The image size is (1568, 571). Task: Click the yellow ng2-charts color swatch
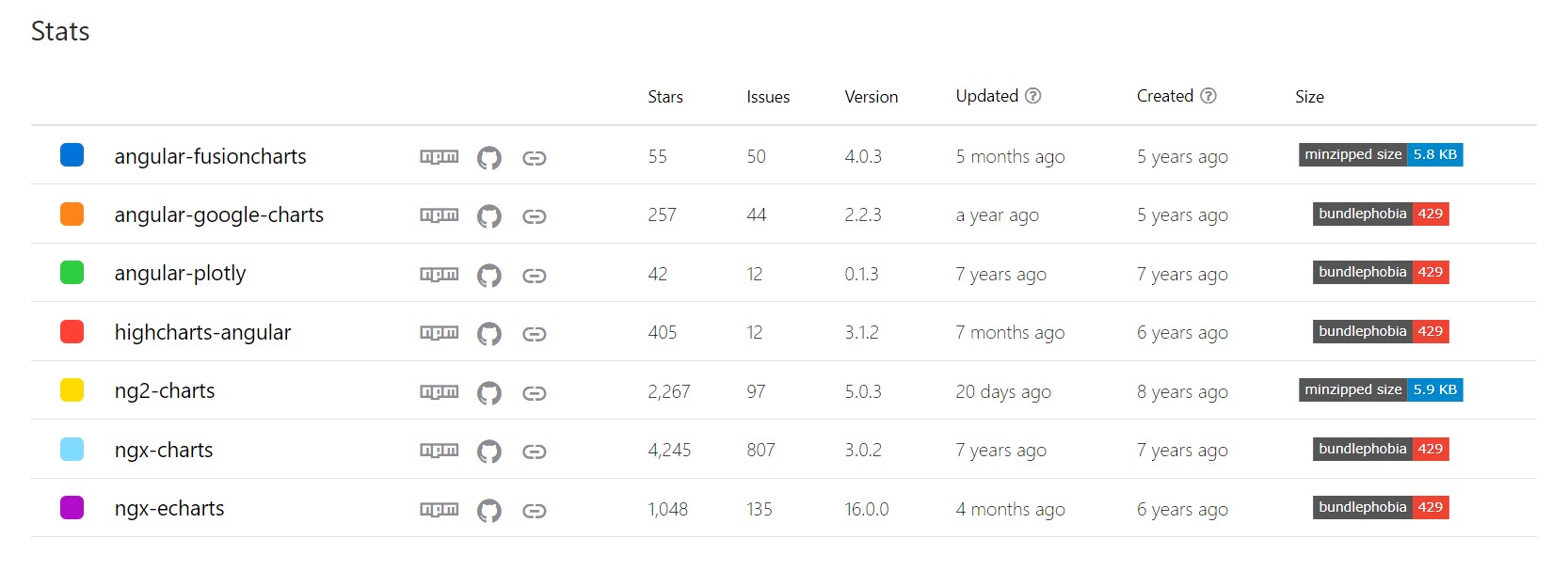point(72,390)
